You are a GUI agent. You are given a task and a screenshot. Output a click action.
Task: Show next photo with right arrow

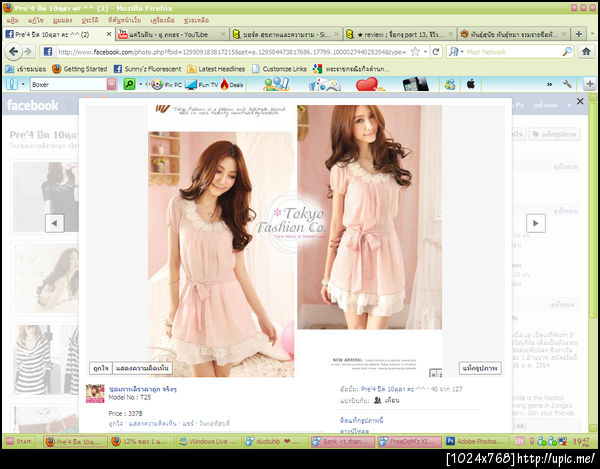[x=536, y=223]
